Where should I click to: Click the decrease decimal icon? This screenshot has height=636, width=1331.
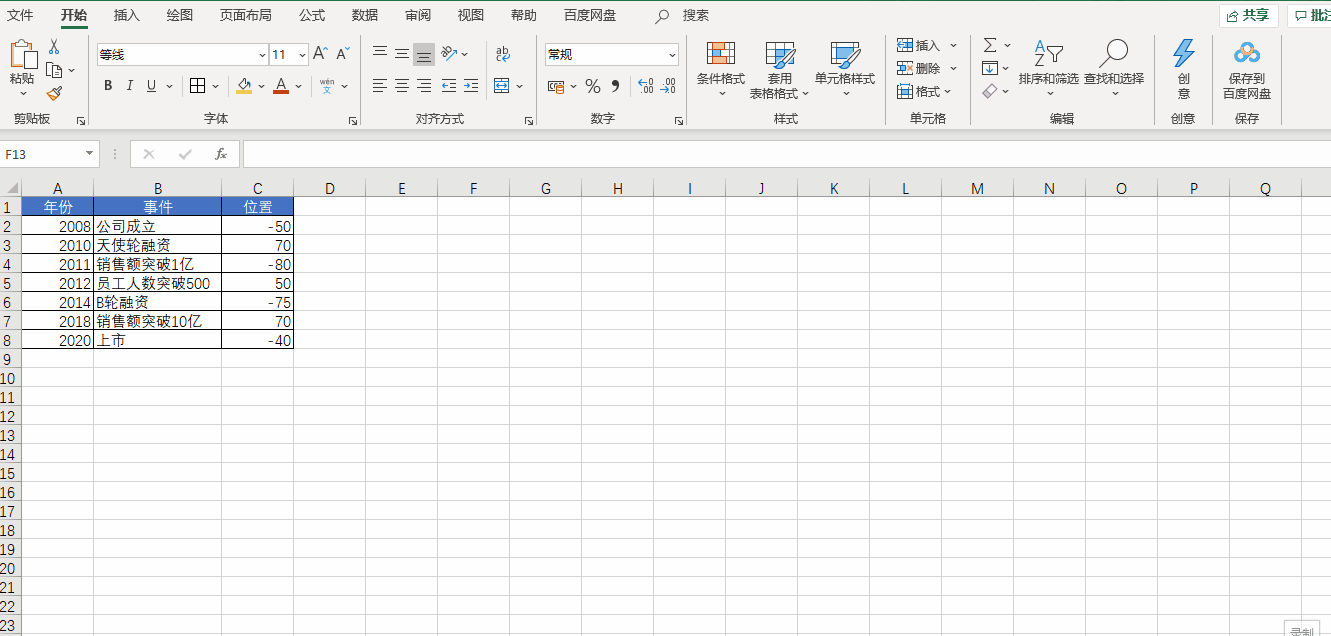click(x=668, y=86)
